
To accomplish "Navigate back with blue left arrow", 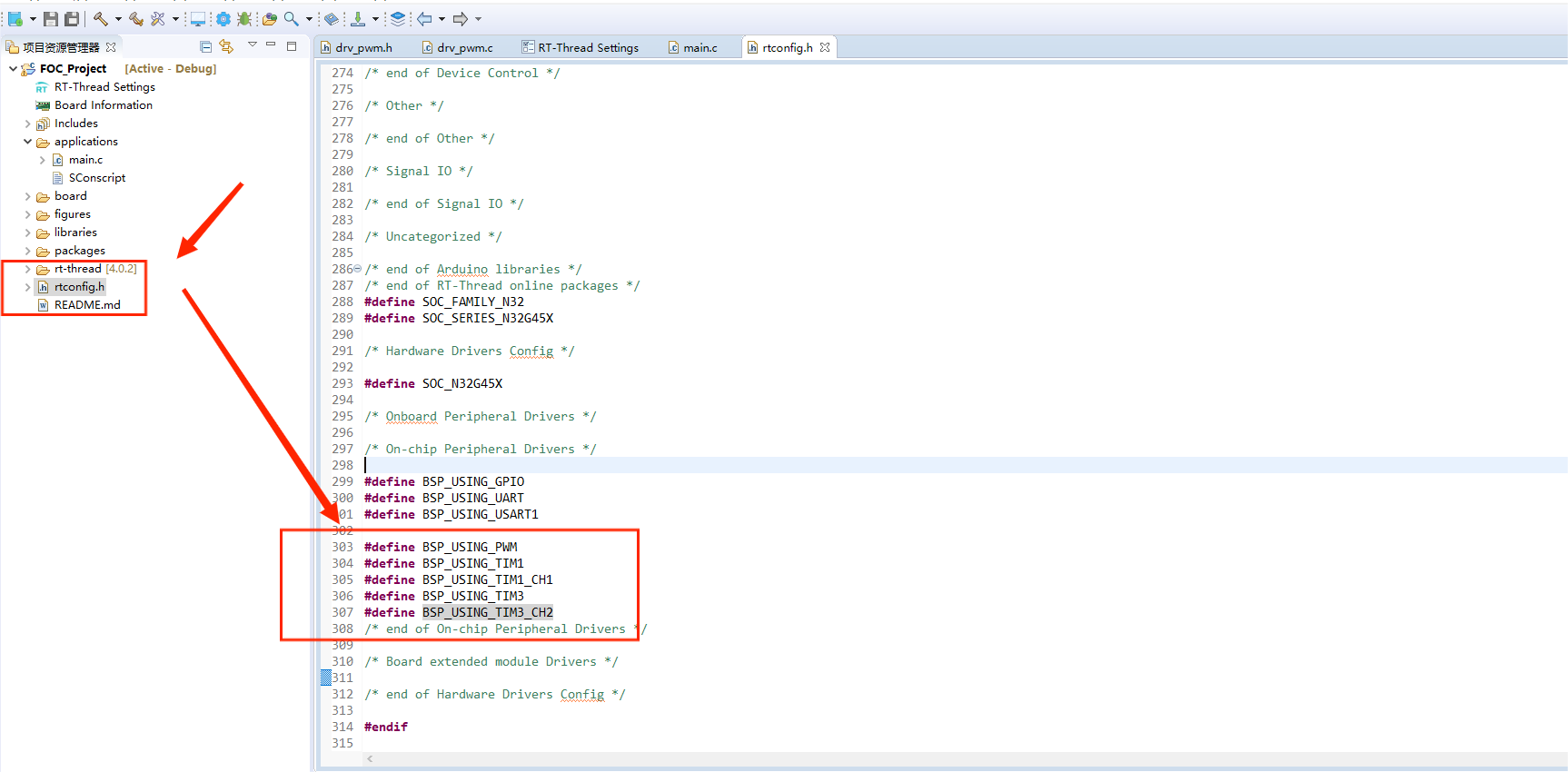I will (x=424, y=18).
